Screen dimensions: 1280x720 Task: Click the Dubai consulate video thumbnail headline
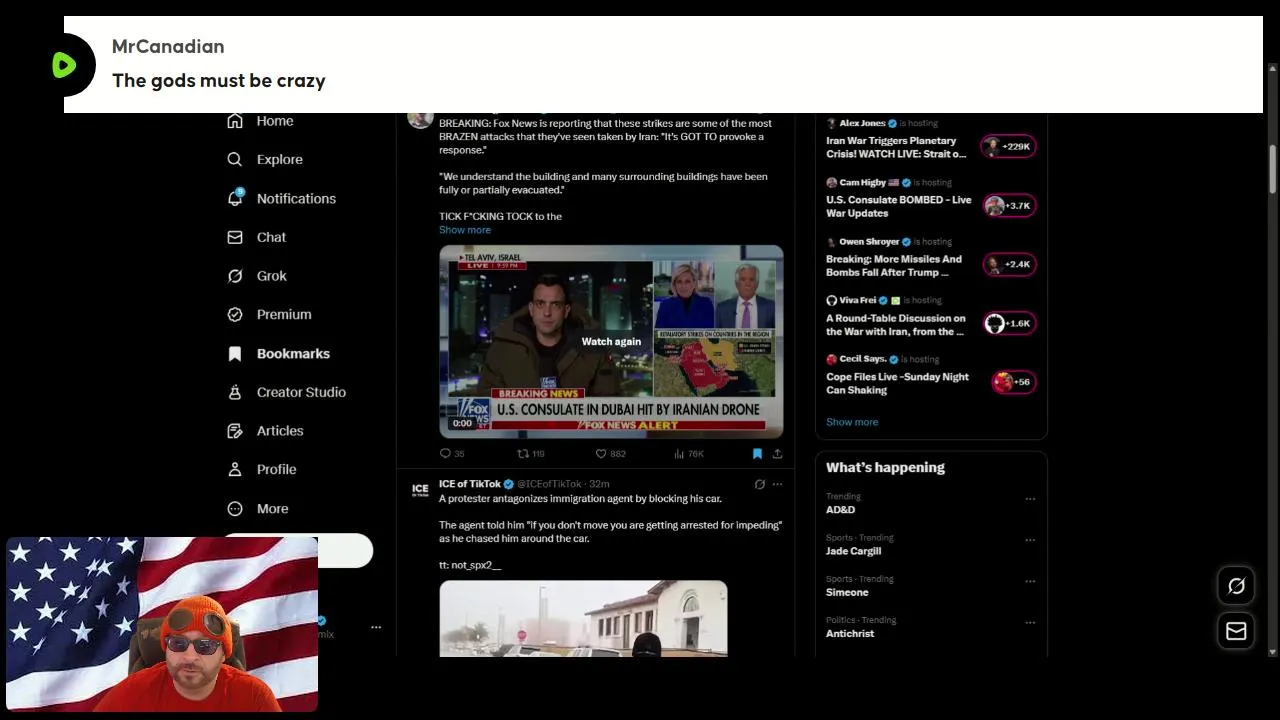[628, 410]
